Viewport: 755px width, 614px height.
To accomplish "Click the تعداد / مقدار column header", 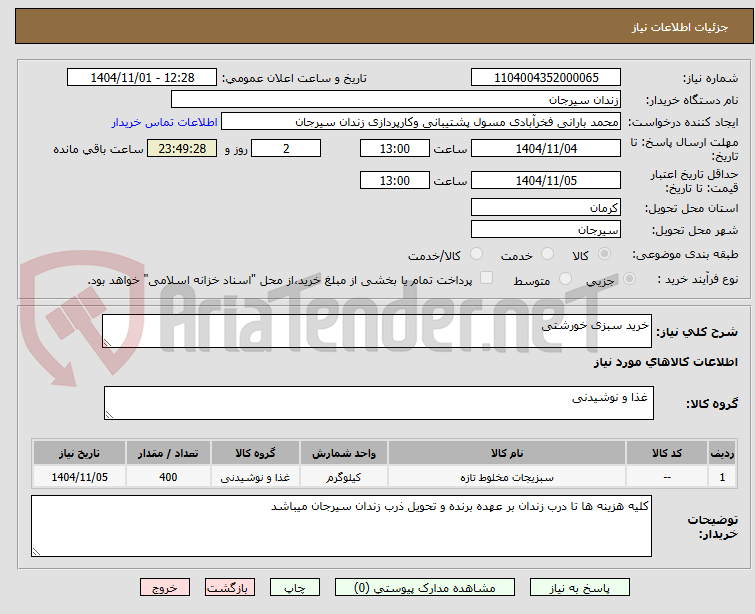I will 168,453.
